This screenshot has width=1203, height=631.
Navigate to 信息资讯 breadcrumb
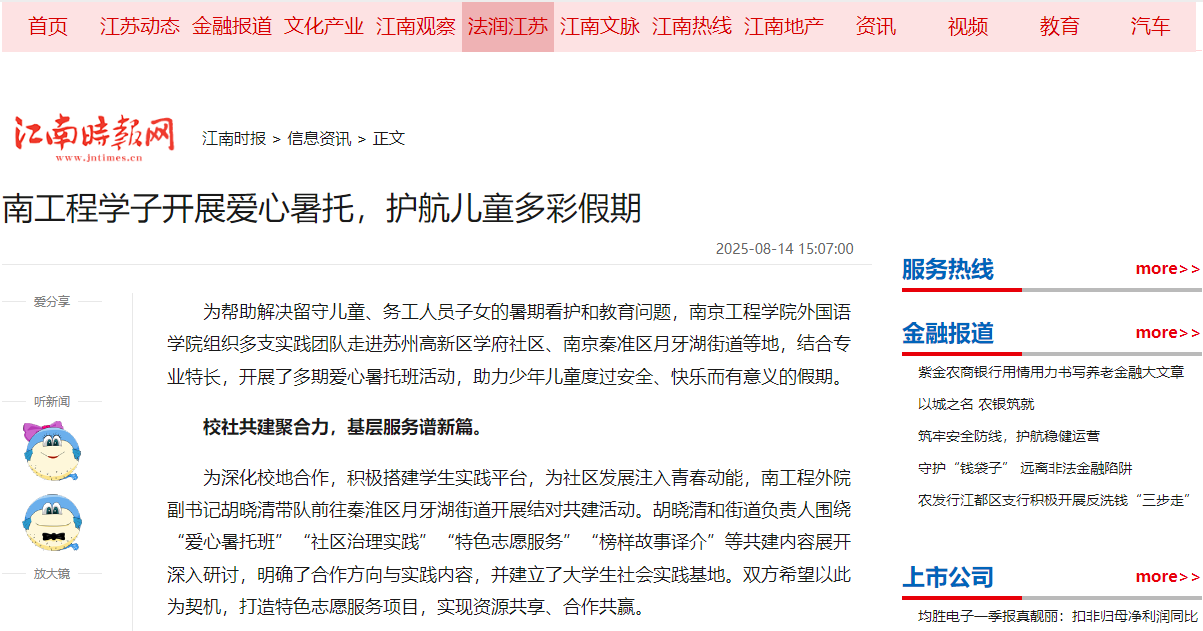tap(319, 139)
